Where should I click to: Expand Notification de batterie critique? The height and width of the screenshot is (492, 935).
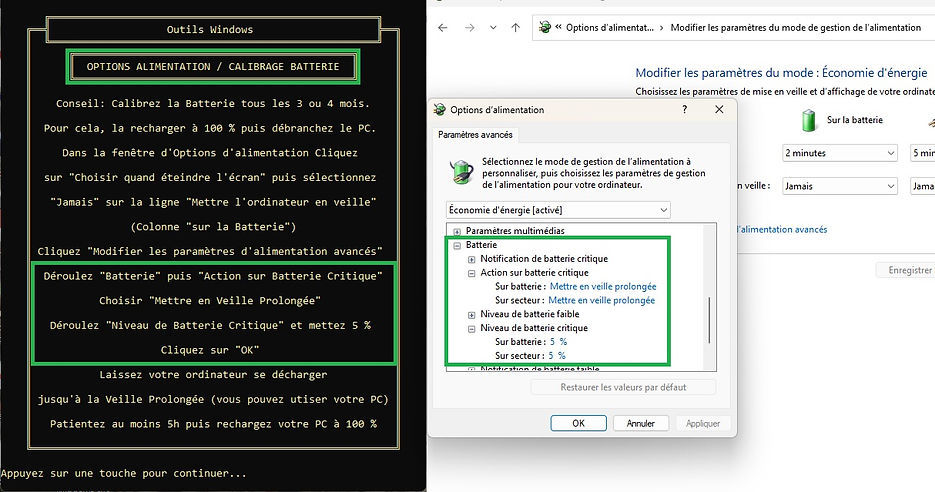point(471,259)
